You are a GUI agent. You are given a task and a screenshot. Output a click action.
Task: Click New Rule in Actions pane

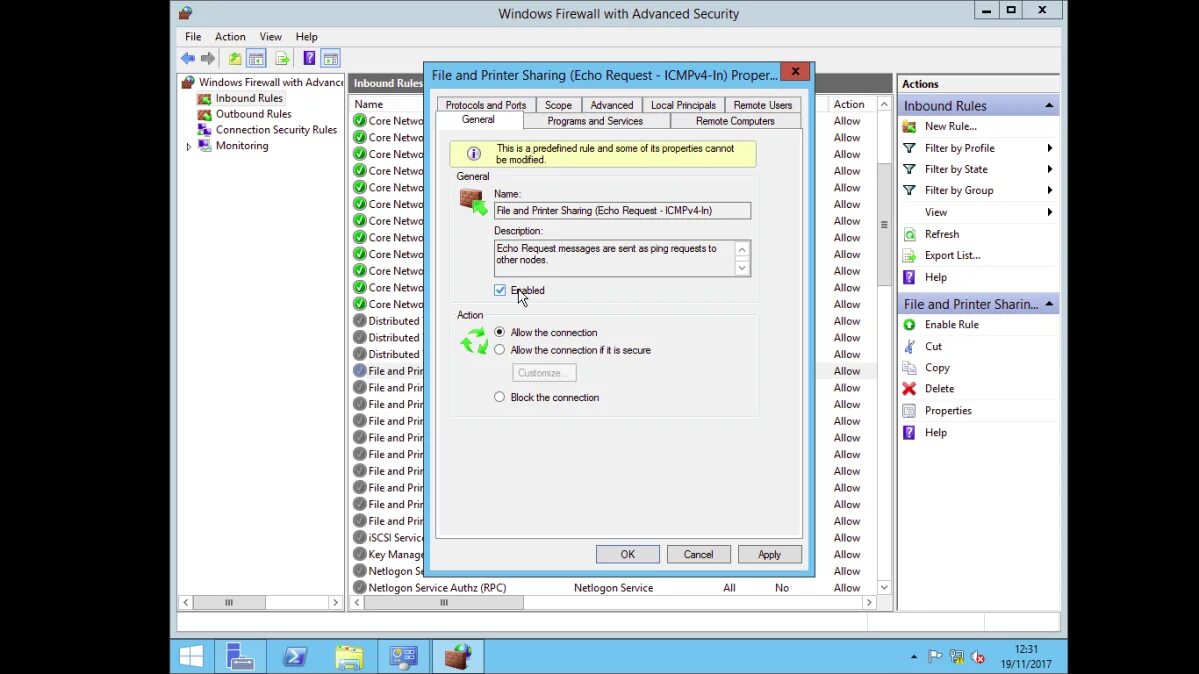coord(950,126)
